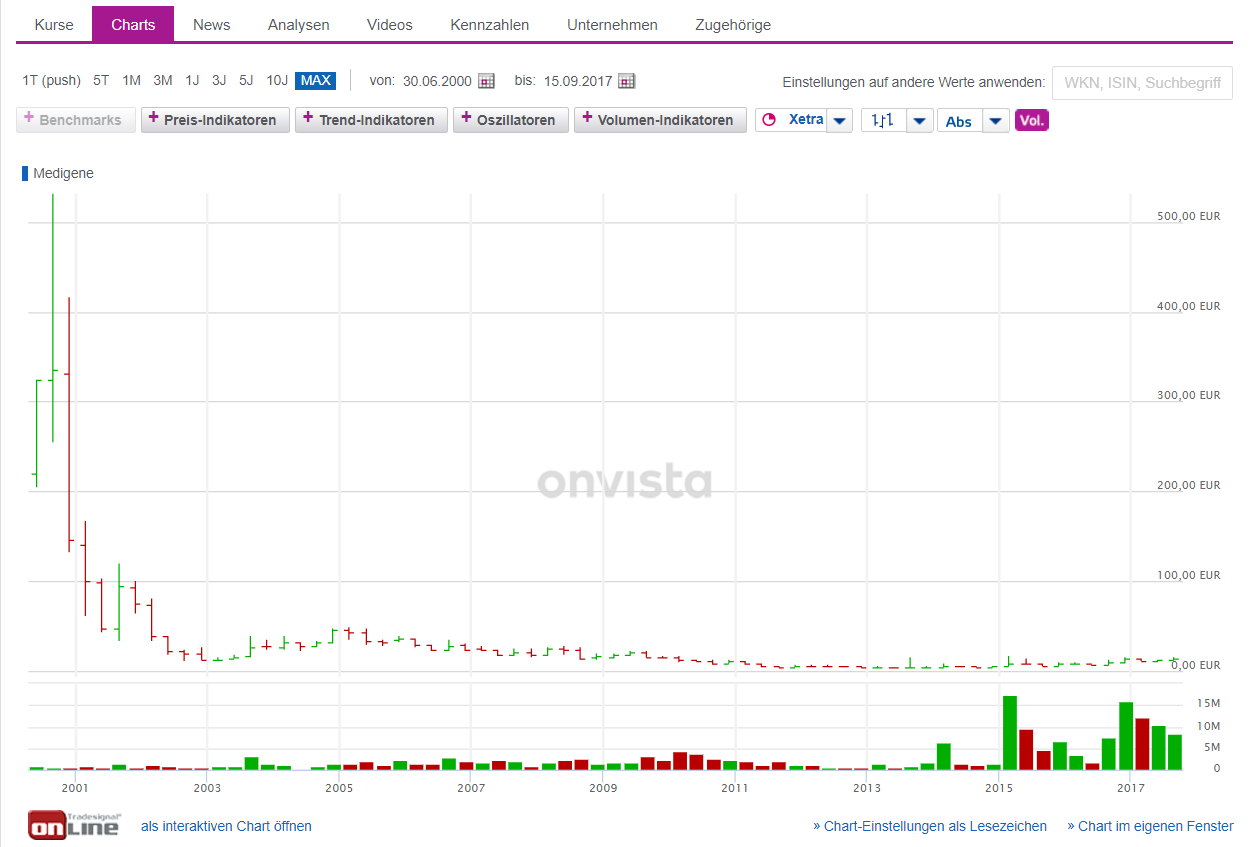
Task: Open 'Chart im eigenen Fenster' link
Action: tap(1150, 826)
